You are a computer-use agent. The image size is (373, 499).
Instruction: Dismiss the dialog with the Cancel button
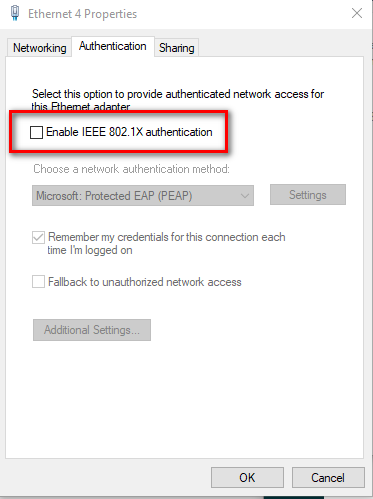point(328,478)
